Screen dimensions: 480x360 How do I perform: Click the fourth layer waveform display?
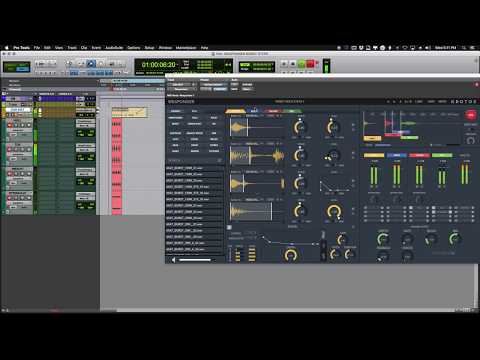(x=257, y=211)
